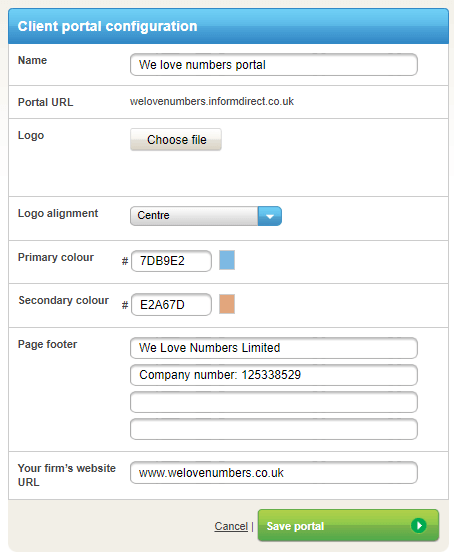This screenshot has width=454, height=555.
Task: Edit the firm's website URL field
Action: coord(274,473)
